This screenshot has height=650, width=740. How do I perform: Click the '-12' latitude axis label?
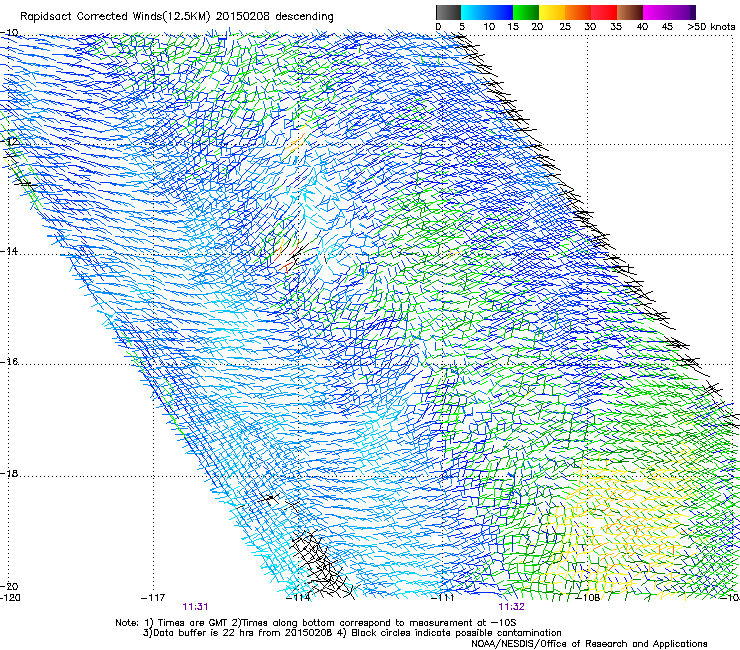[9, 141]
